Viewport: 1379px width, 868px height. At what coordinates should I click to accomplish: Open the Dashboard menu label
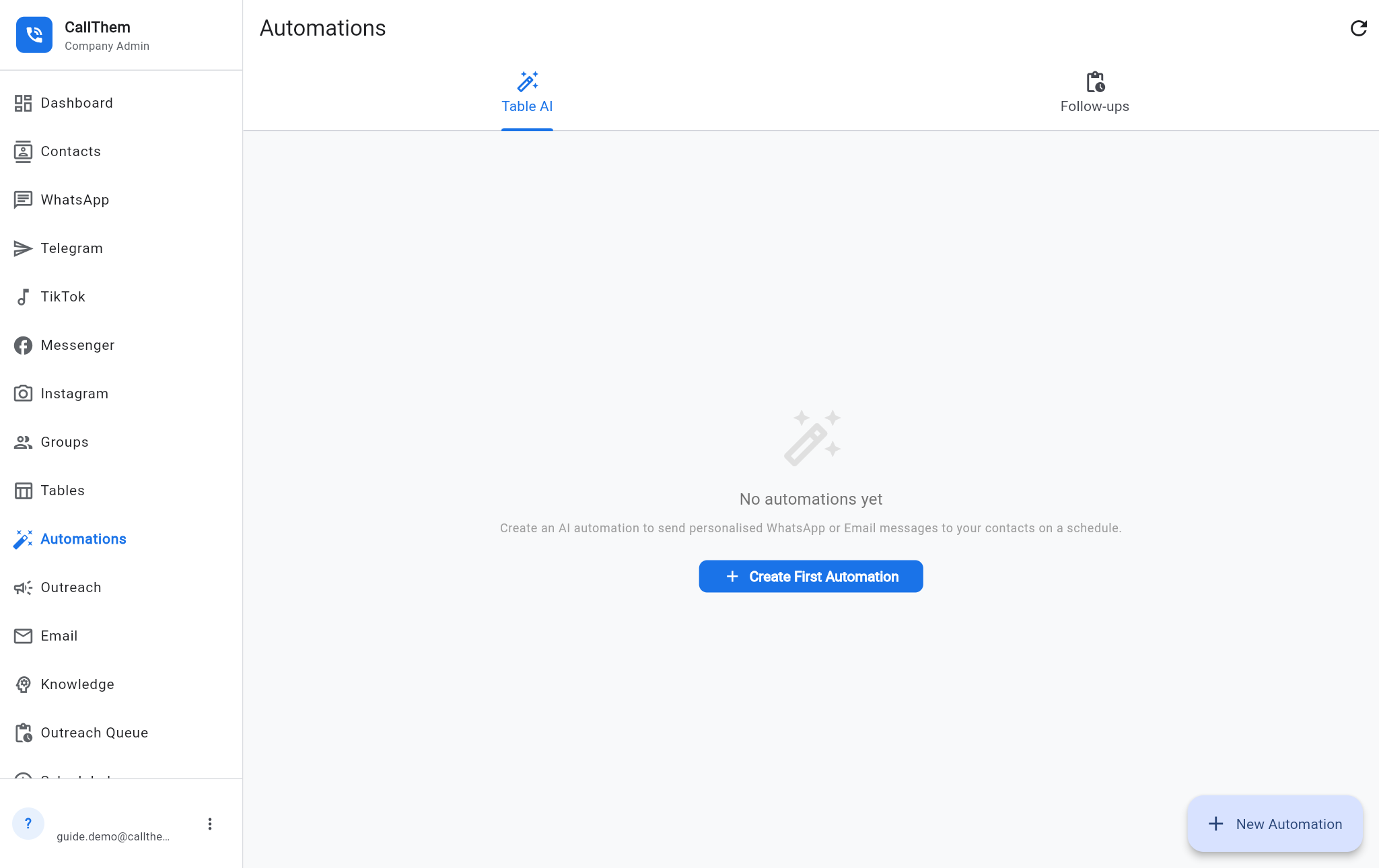(77, 103)
